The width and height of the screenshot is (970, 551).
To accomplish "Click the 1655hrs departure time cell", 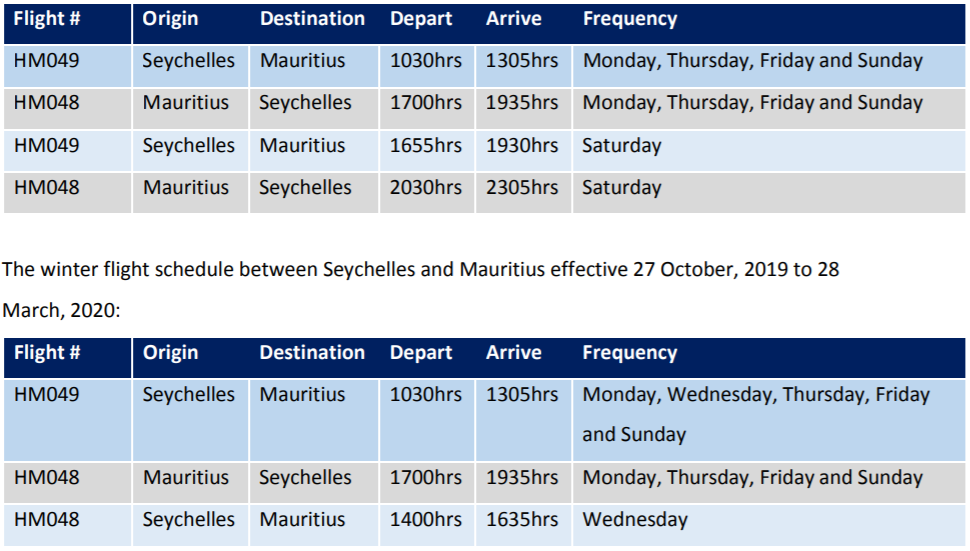I will (x=426, y=146).
